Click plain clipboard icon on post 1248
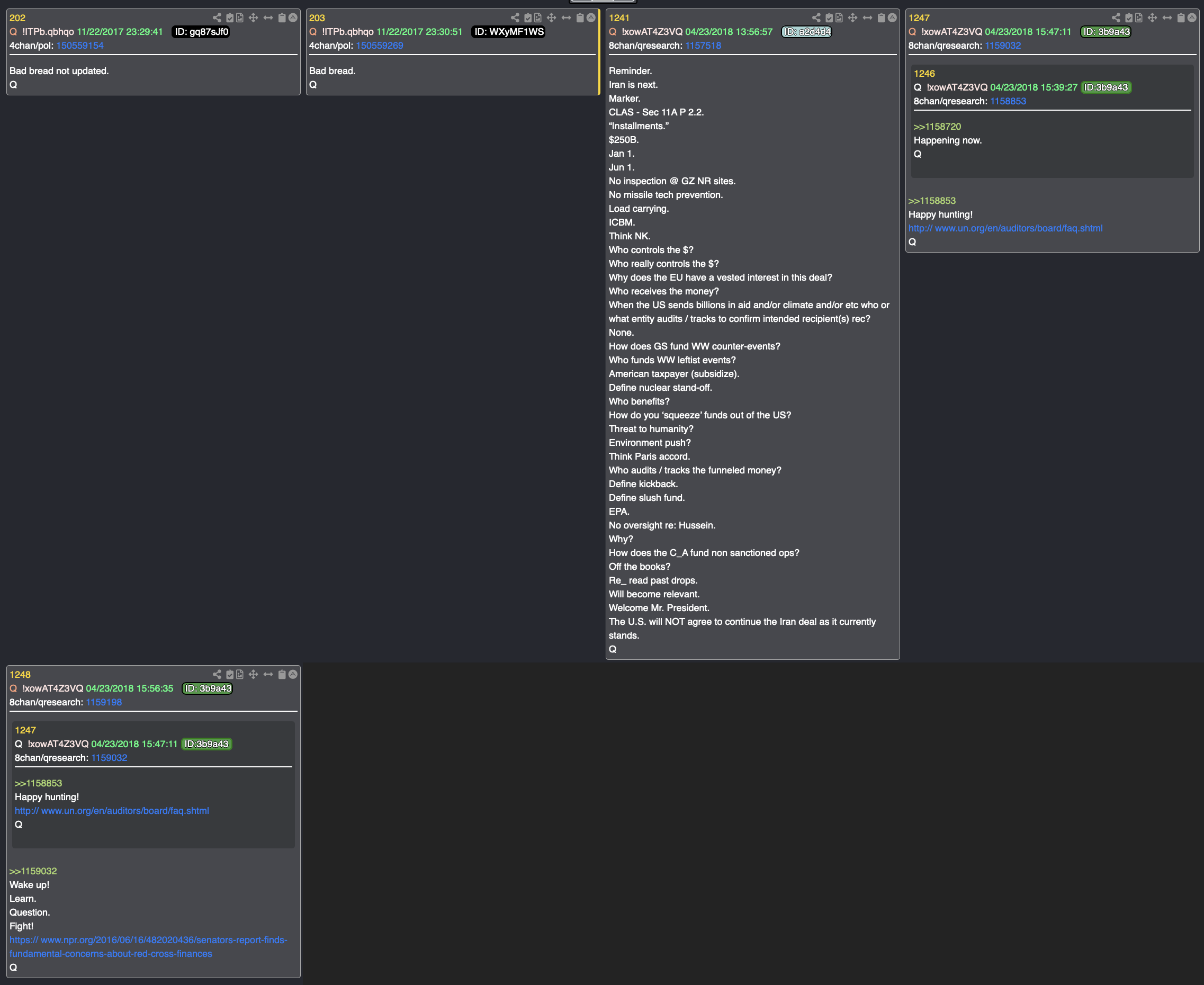1204x985 pixels. click(x=282, y=674)
